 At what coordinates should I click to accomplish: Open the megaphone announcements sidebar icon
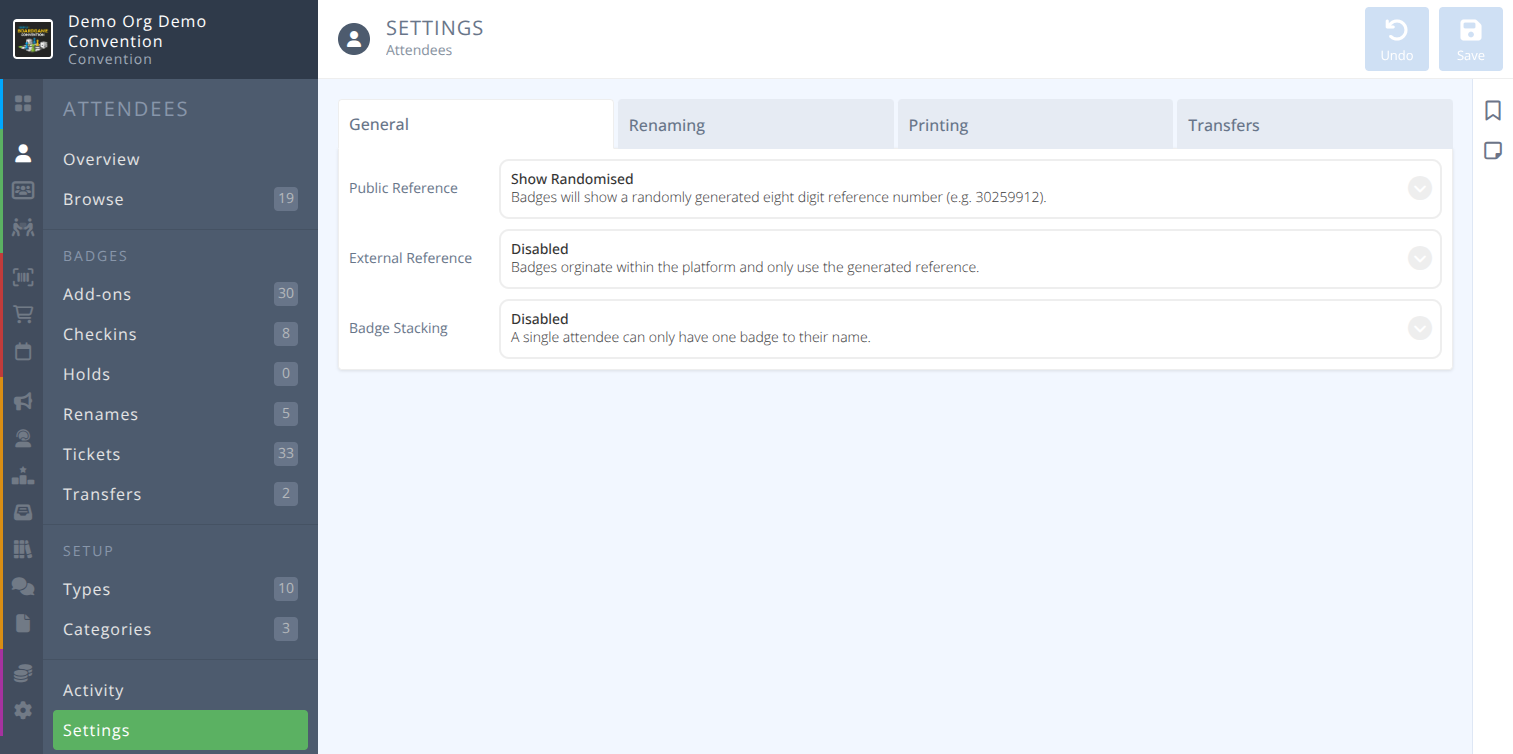pos(23,401)
